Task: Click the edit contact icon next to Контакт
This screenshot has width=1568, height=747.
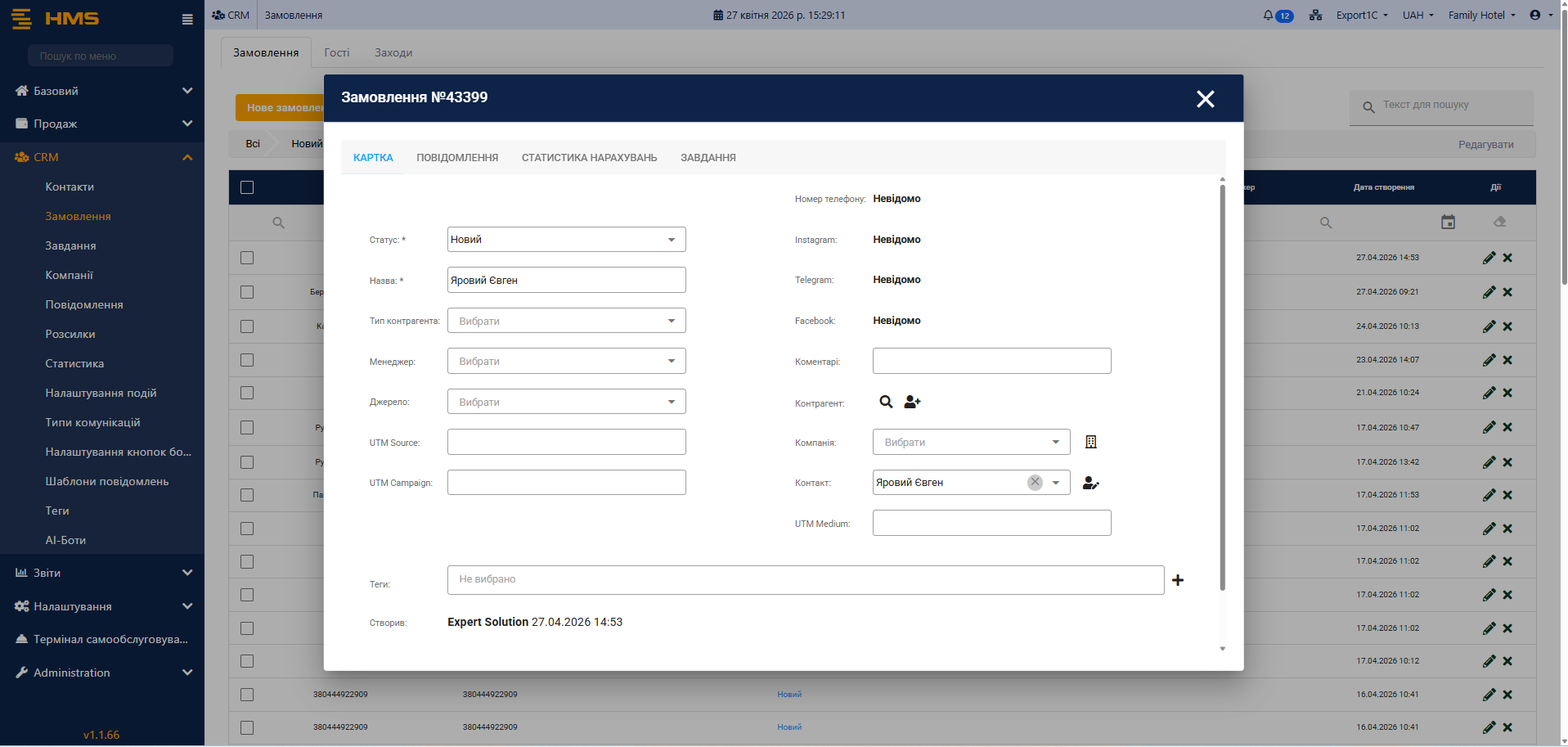Action: (x=1090, y=483)
